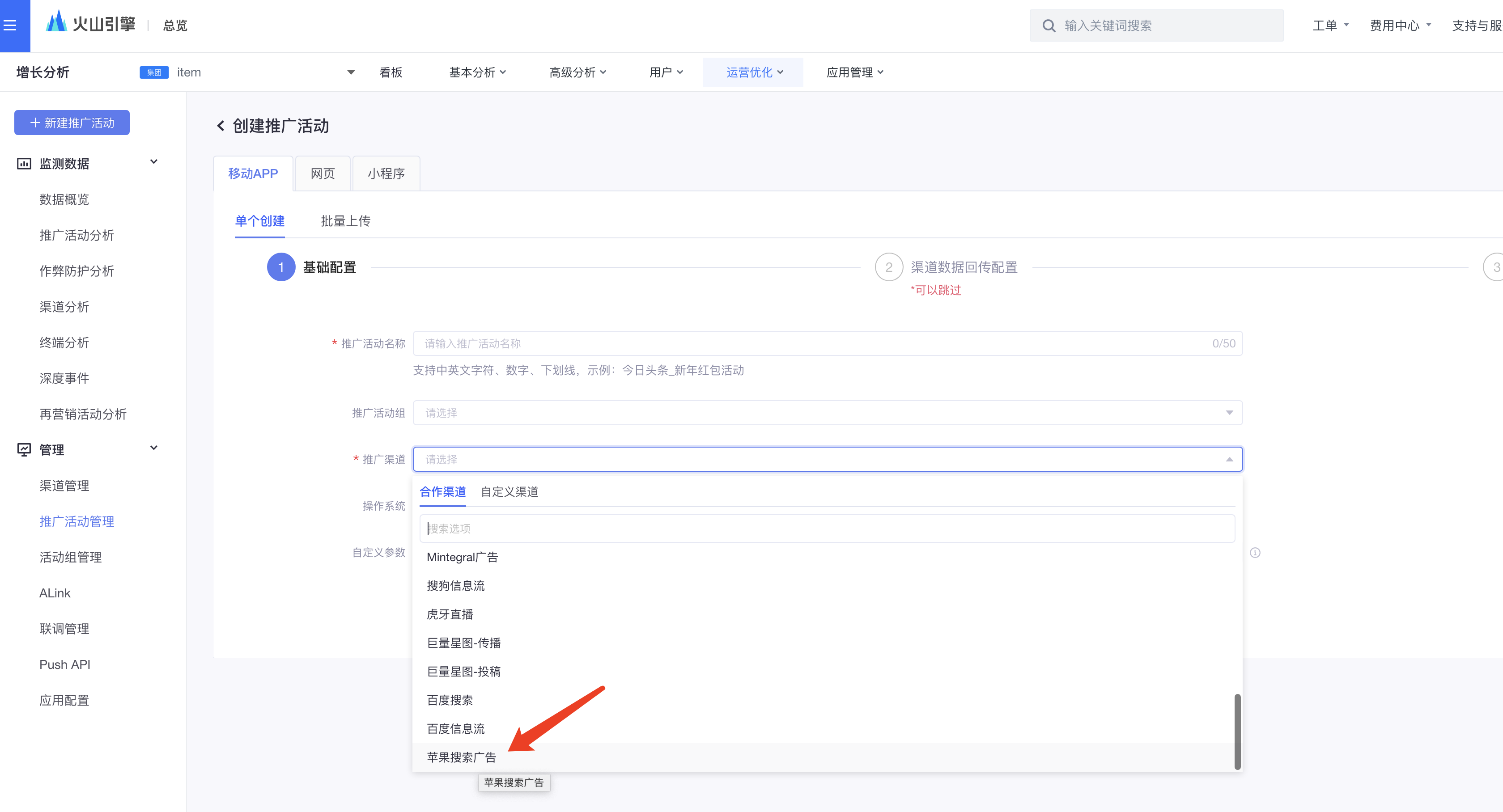The width and height of the screenshot is (1503, 812).
Task: Select 虎牙直播 channel option
Action: pos(824,614)
